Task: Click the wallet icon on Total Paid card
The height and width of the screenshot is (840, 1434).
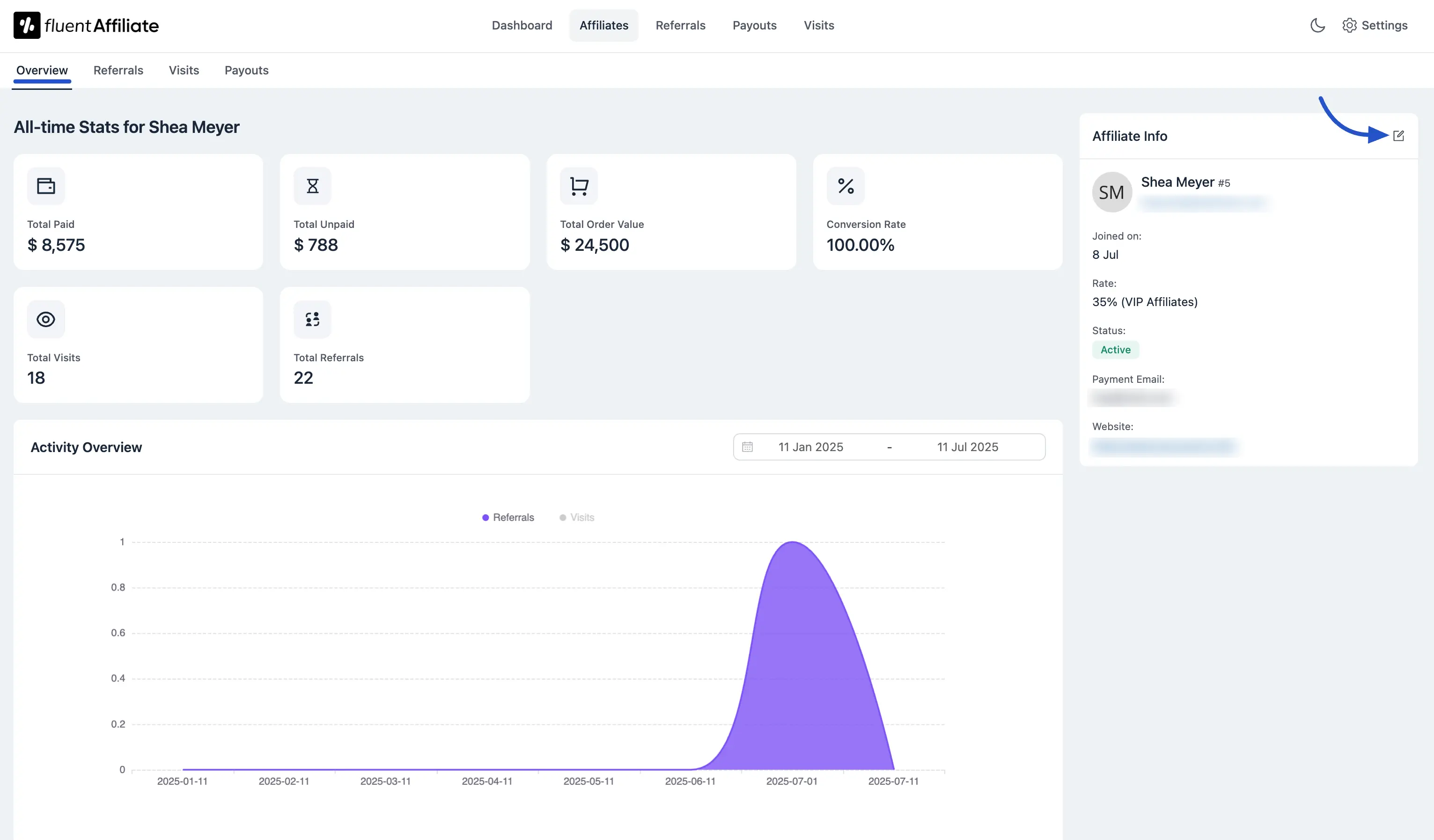Action: 46,185
